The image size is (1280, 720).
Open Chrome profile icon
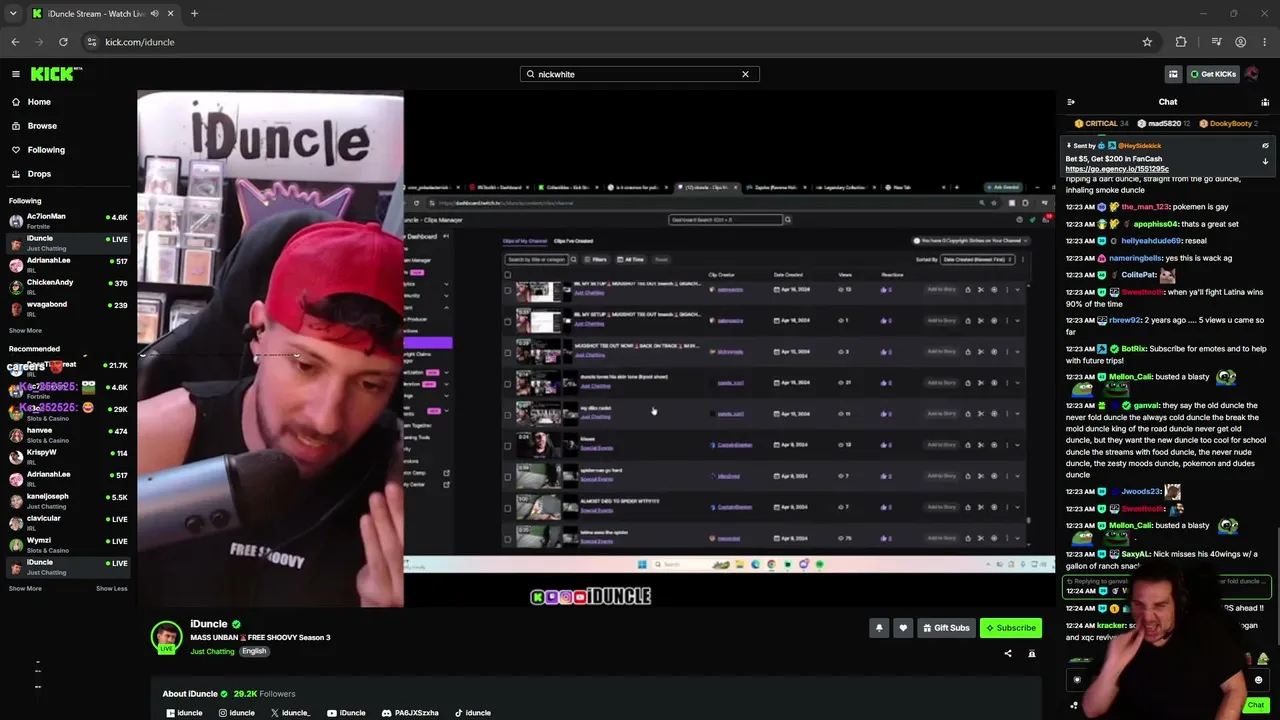[x=1241, y=42]
